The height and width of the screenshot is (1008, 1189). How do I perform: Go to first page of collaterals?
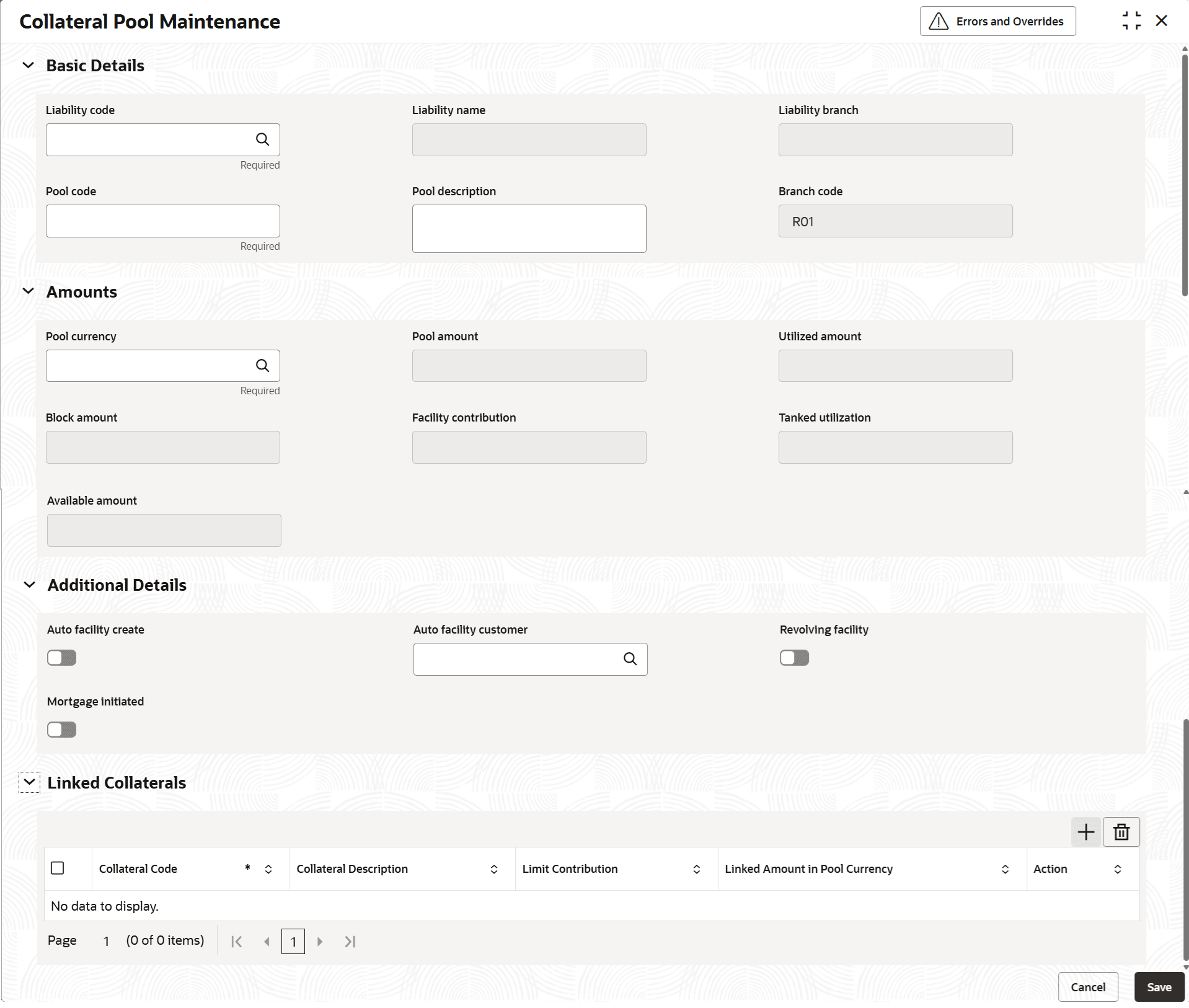coord(236,942)
